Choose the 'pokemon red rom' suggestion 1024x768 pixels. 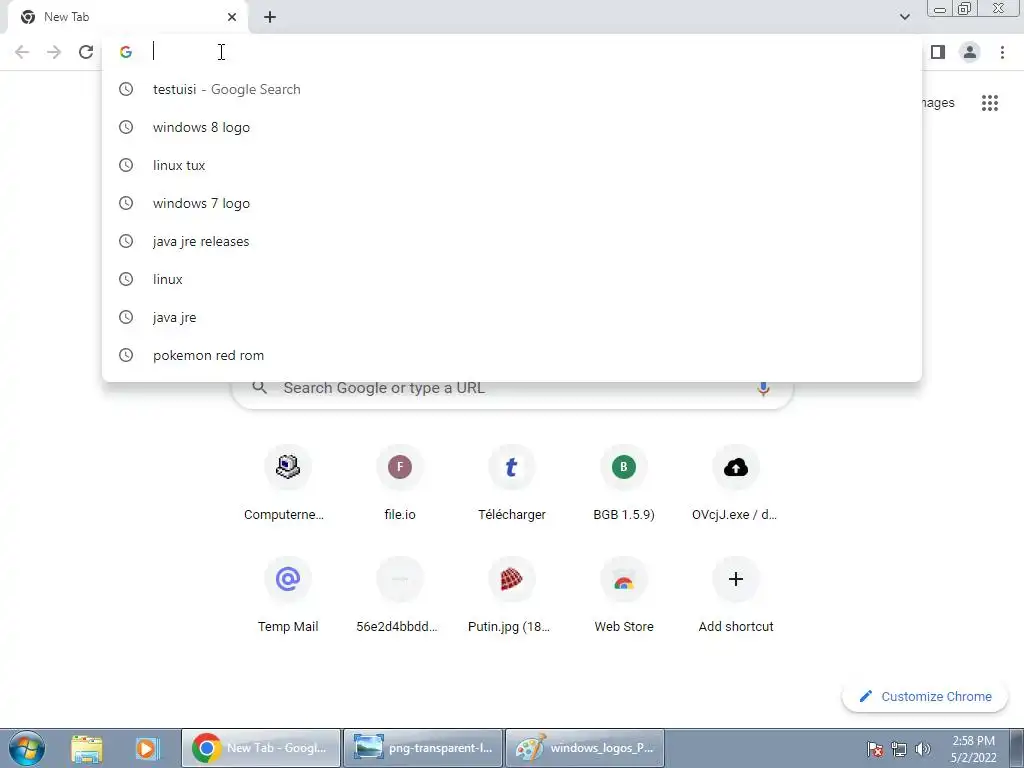pyautogui.click(x=512, y=355)
